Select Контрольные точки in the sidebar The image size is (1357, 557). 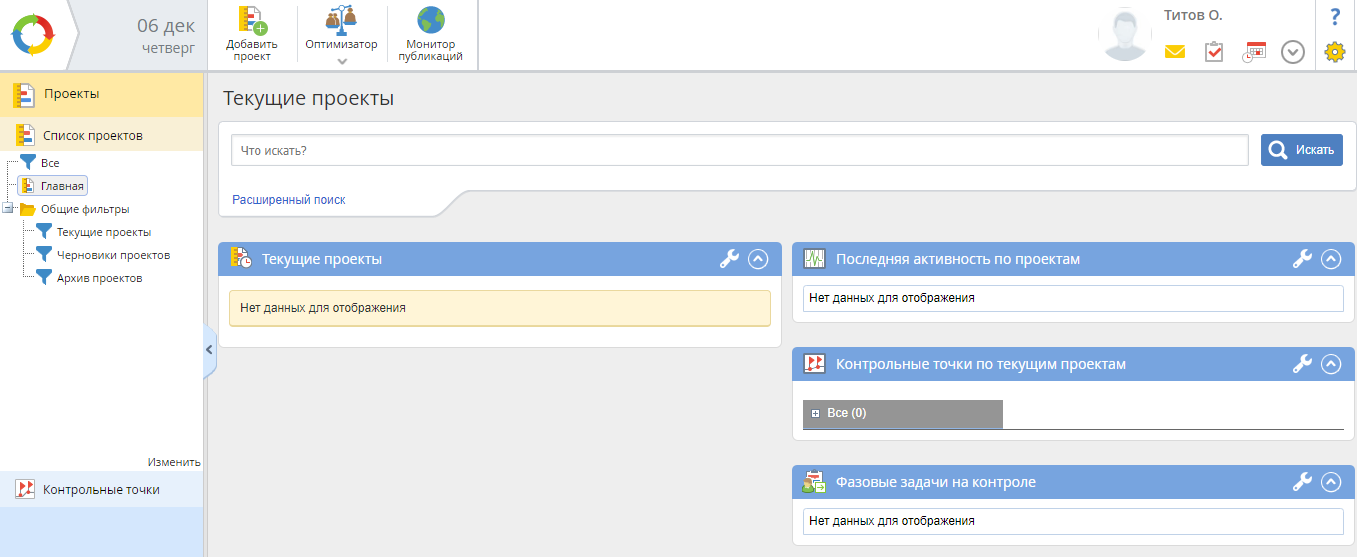[100, 489]
